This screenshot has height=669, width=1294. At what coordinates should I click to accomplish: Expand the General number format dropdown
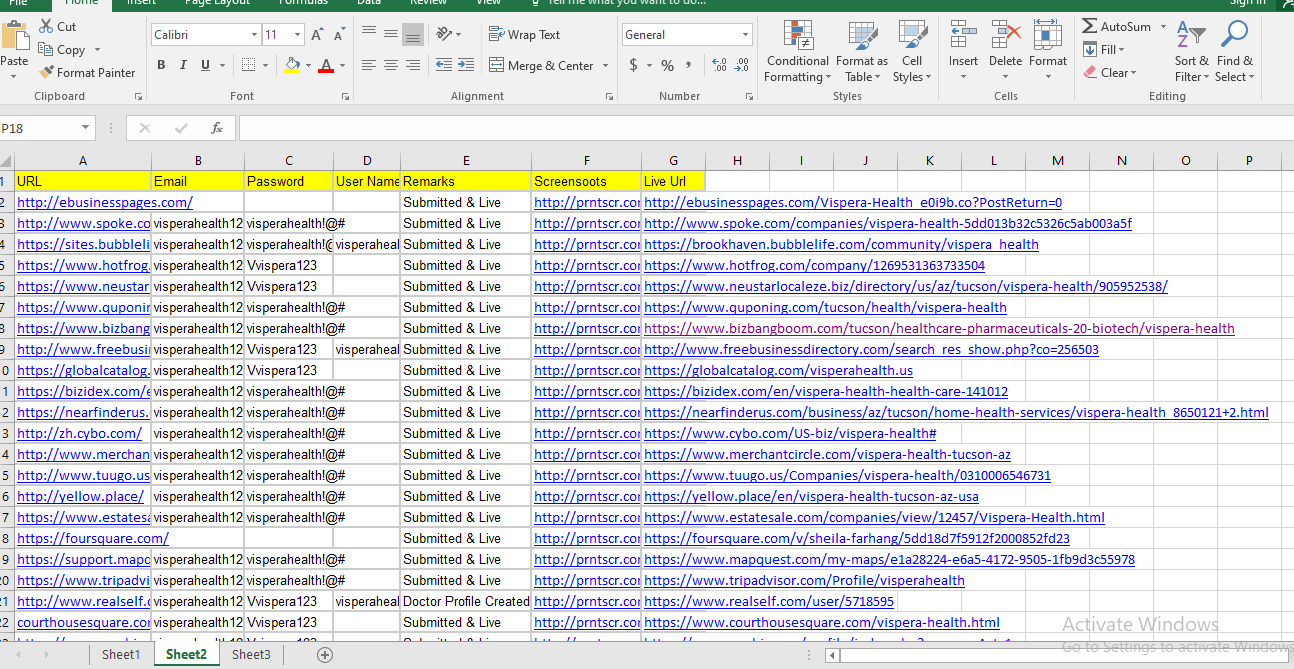[x=745, y=35]
